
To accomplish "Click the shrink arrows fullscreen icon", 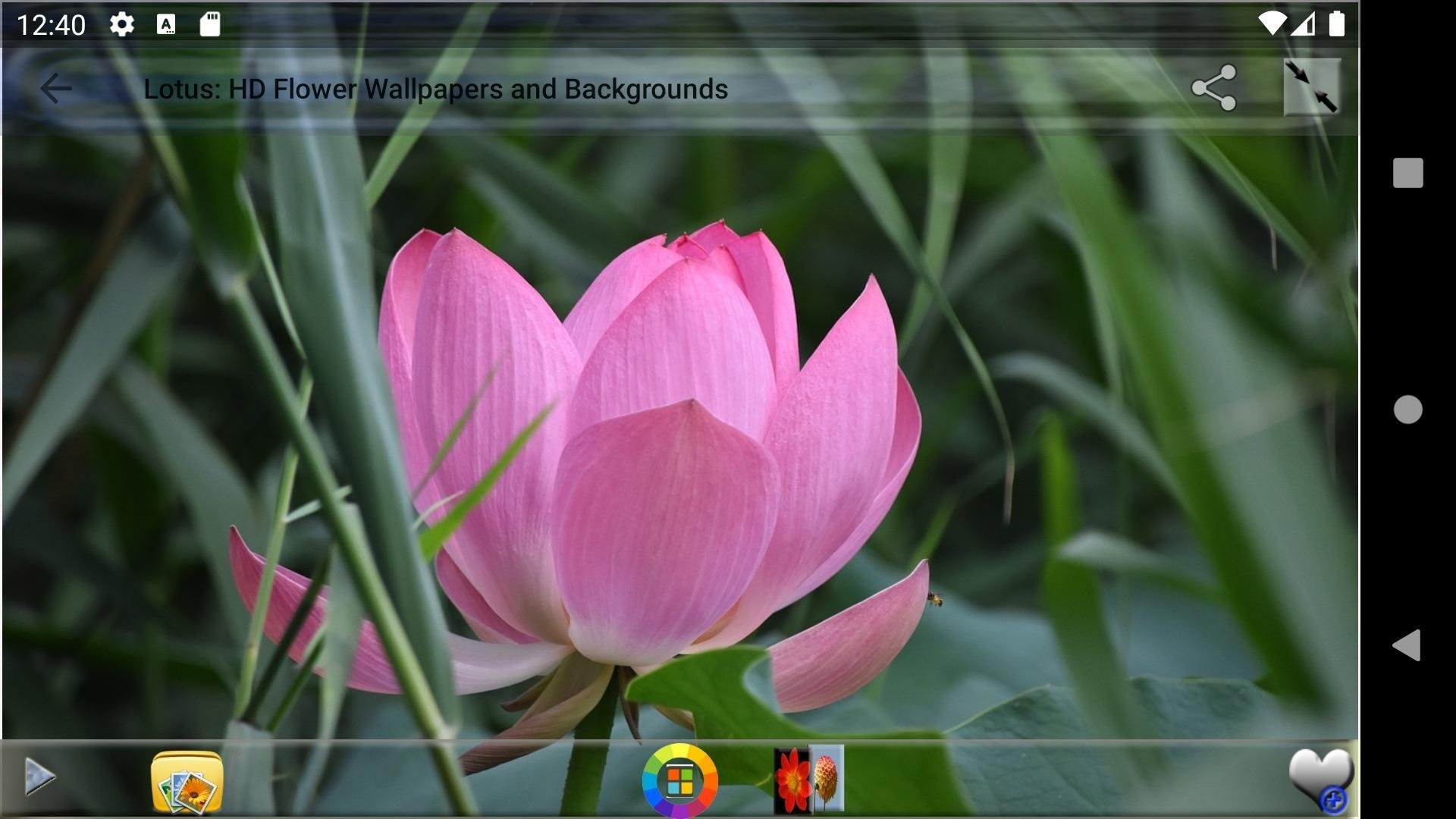I will click(x=1311, y=87).
